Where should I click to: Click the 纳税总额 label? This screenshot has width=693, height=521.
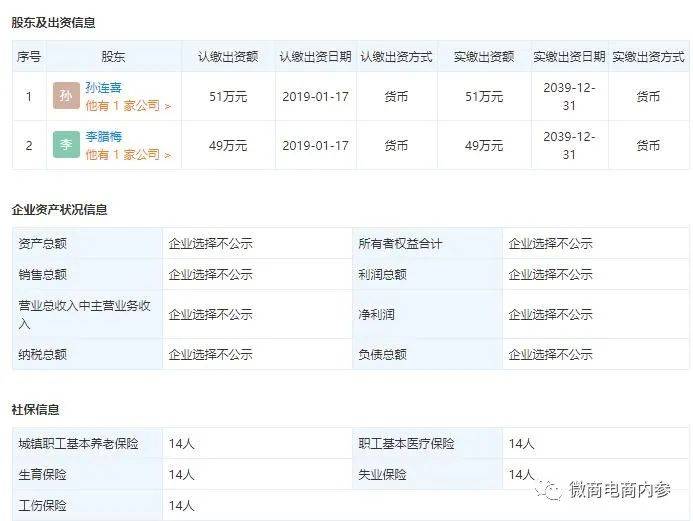(42, 354)
